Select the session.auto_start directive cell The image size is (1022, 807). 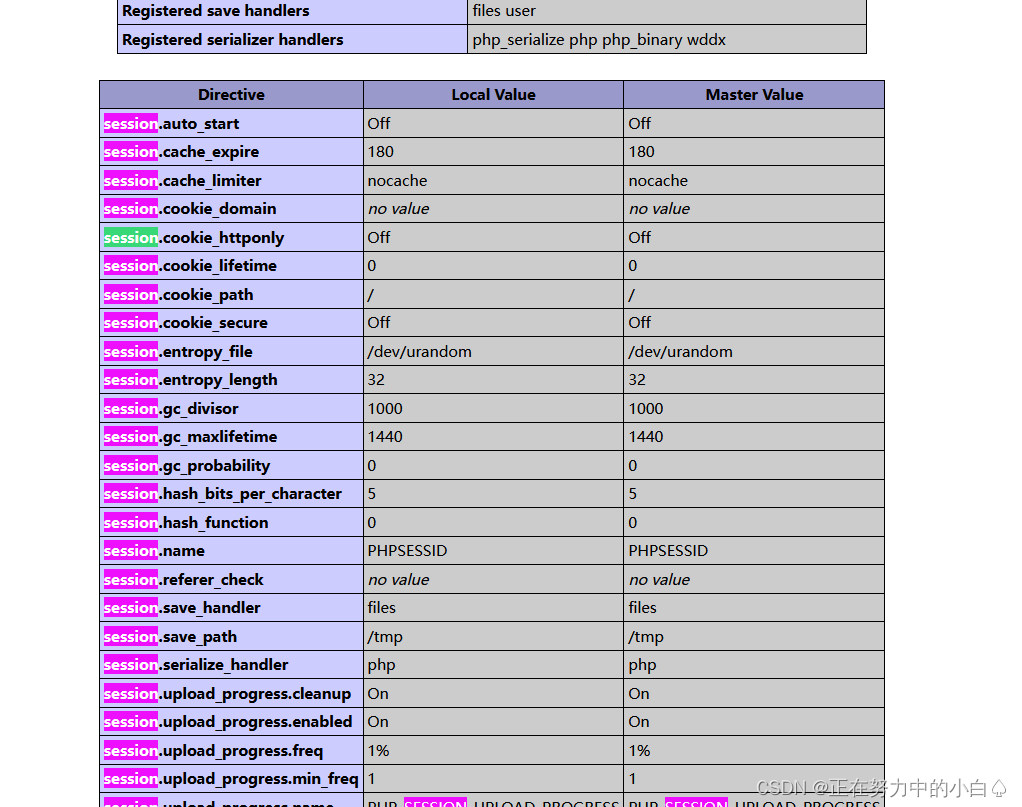pyautogui.click(x=231, y=123)
